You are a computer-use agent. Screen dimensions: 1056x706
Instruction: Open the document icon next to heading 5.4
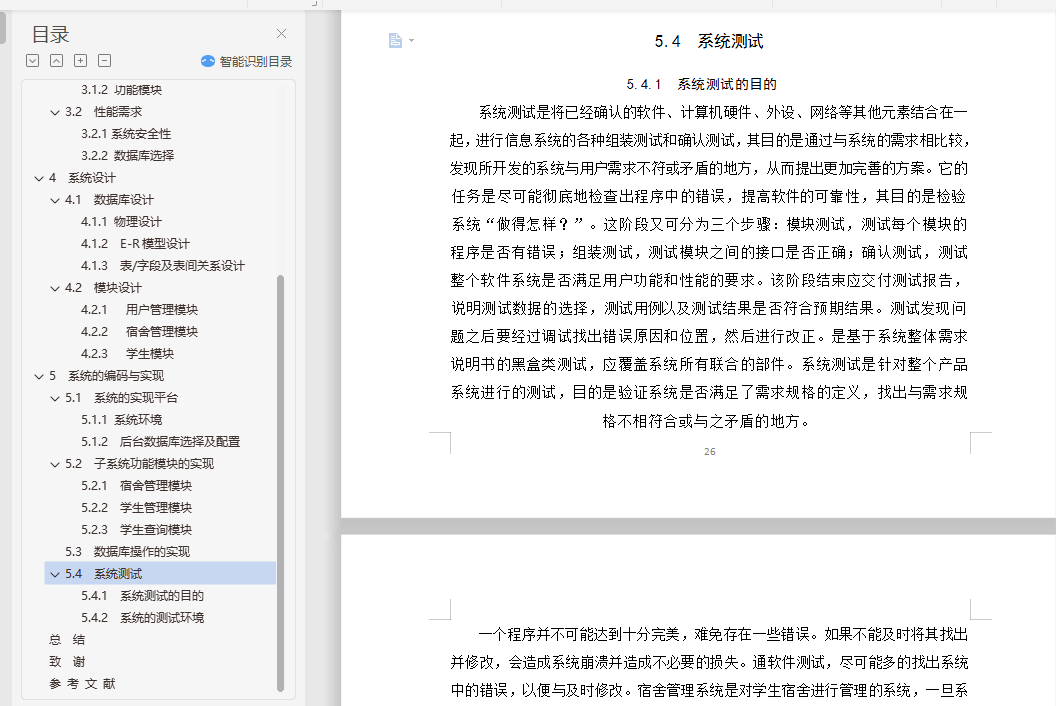(395, 41)
